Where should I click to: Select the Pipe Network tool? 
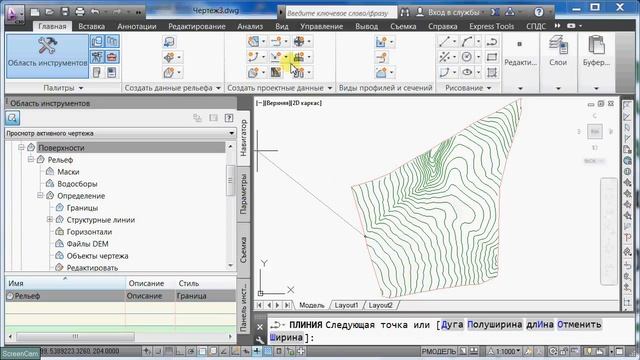[299, 73]
